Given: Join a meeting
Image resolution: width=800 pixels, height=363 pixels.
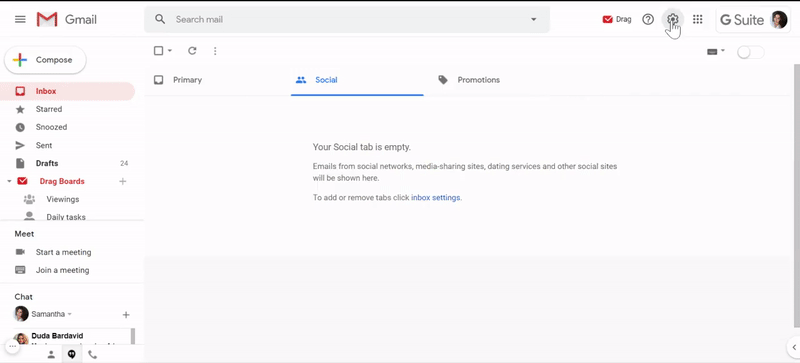Looking at the screenshot, I should [62, 270].
